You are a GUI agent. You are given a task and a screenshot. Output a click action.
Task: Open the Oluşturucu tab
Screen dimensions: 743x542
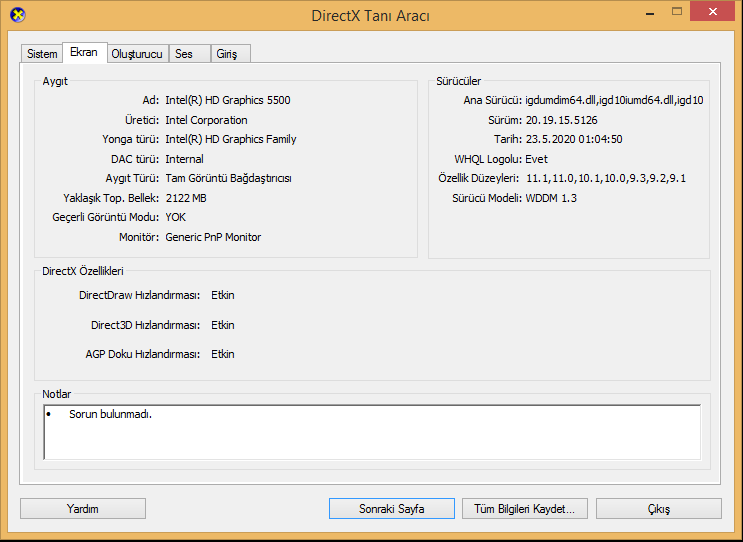[x=137, y=54]
